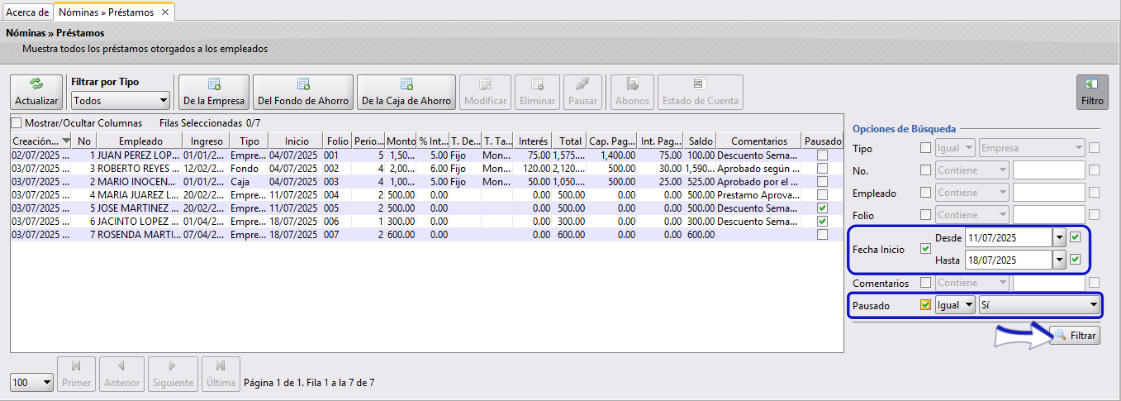The height and width of the screenshot is (401, 1121).
Task: Select the MARIO INOCEN... loan row
Action: coord(426,182)
